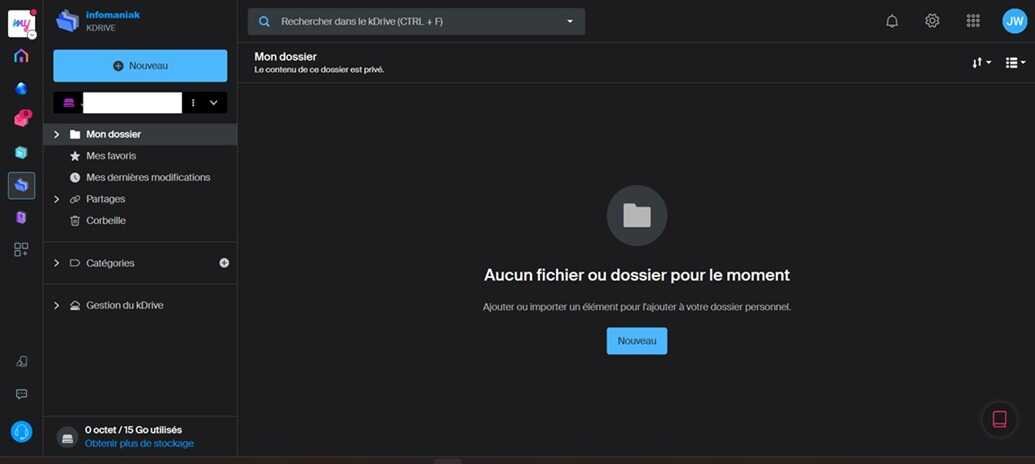Select the kDrive icon in left rail
The width and height of the screenshot is (1035, 464).
click(x=21, y=185)
